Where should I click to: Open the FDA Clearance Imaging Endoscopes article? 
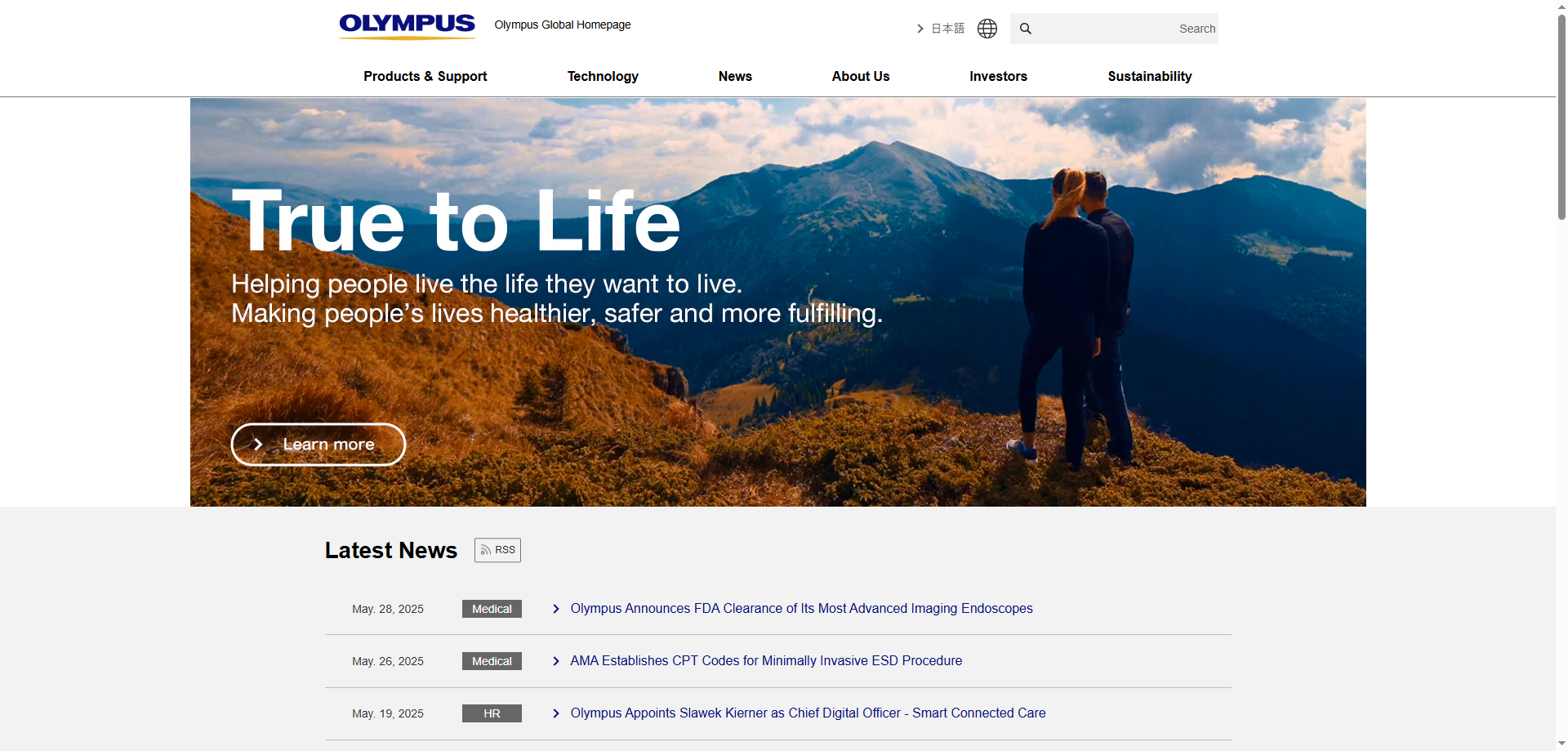(801, 609)
